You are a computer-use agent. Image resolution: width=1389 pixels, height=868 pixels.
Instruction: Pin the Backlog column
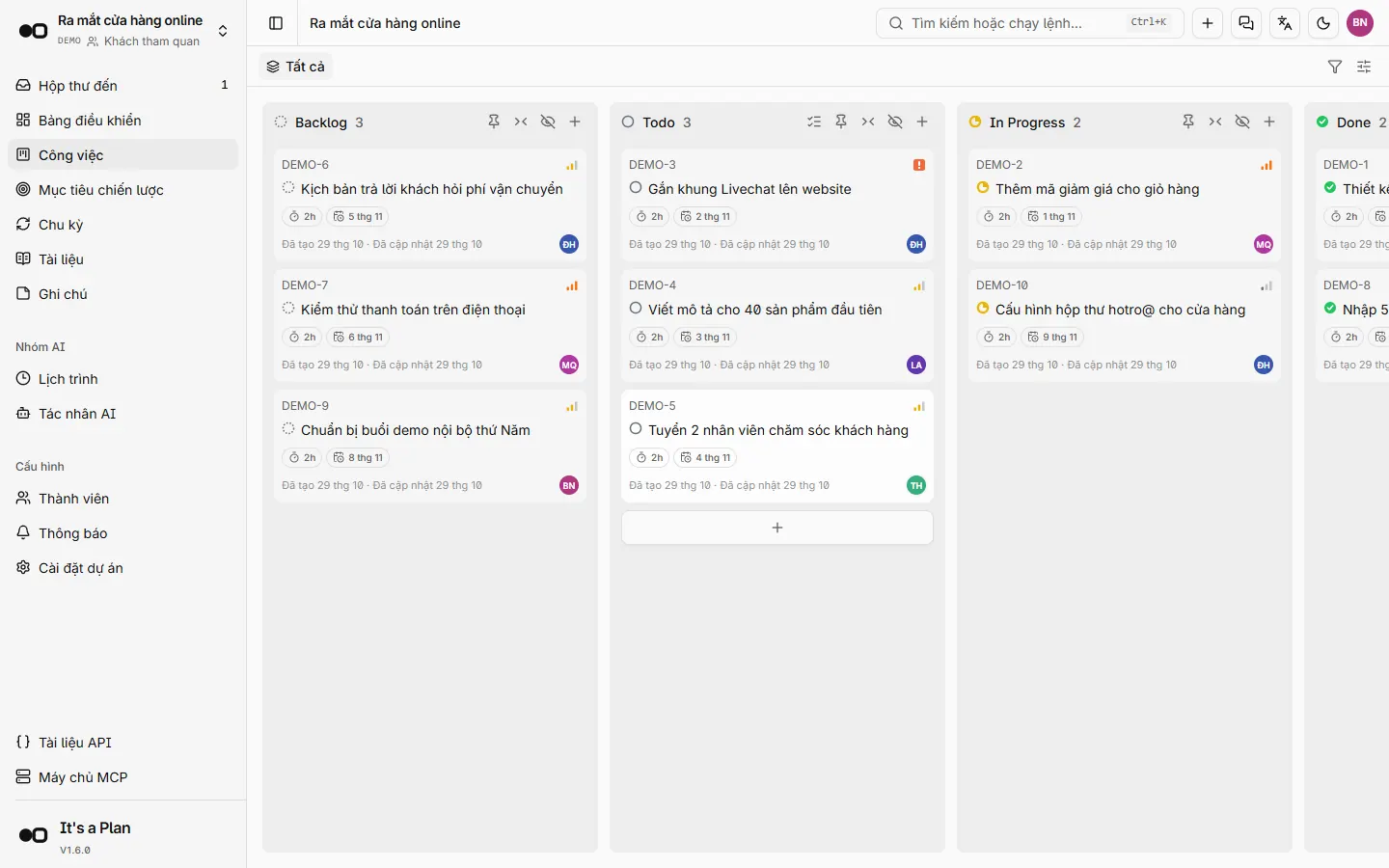pos(494,122)
